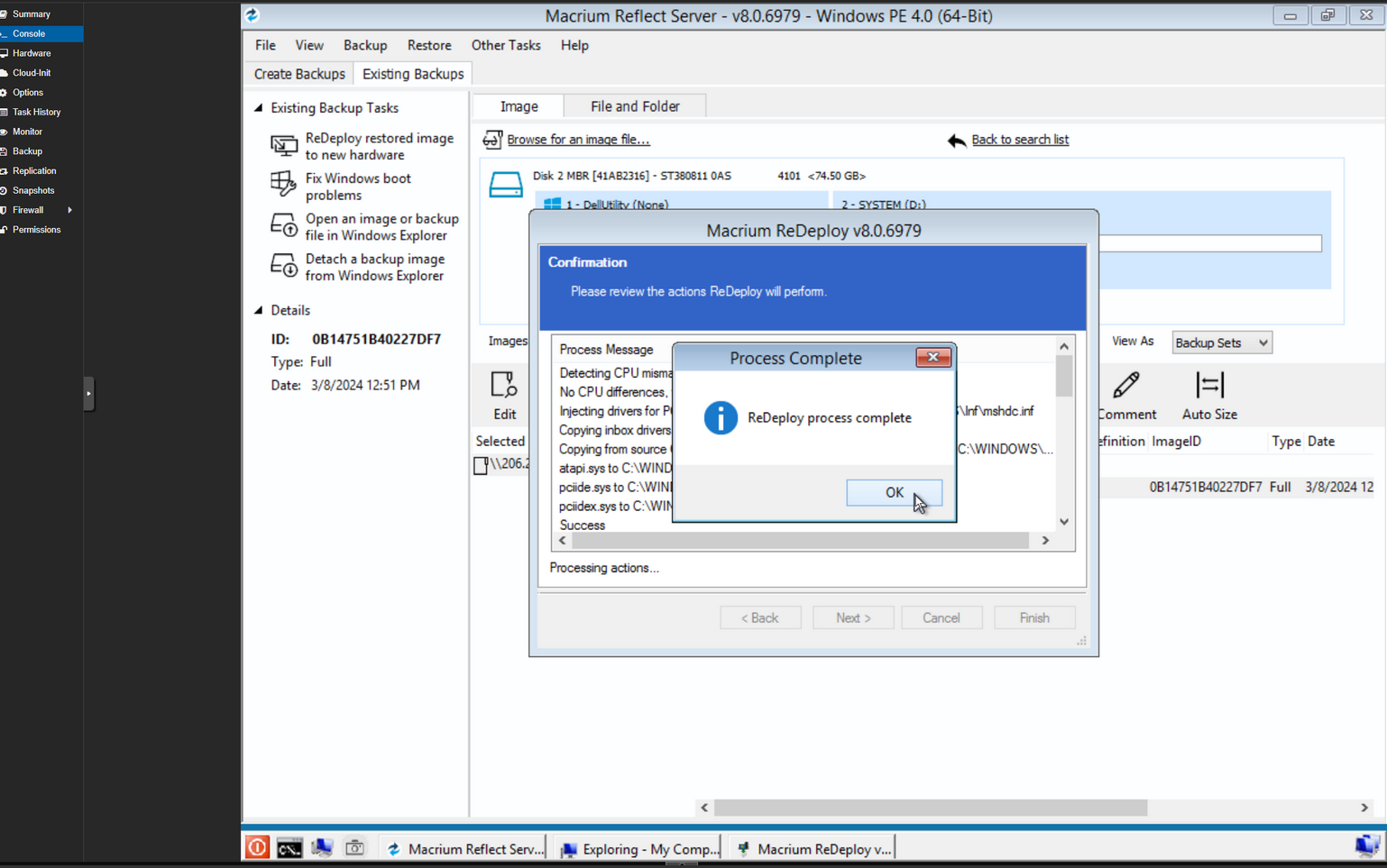Expand the Firewall submenu arrow
Screen dimensions: 1387x868
(x=70, y=210)
